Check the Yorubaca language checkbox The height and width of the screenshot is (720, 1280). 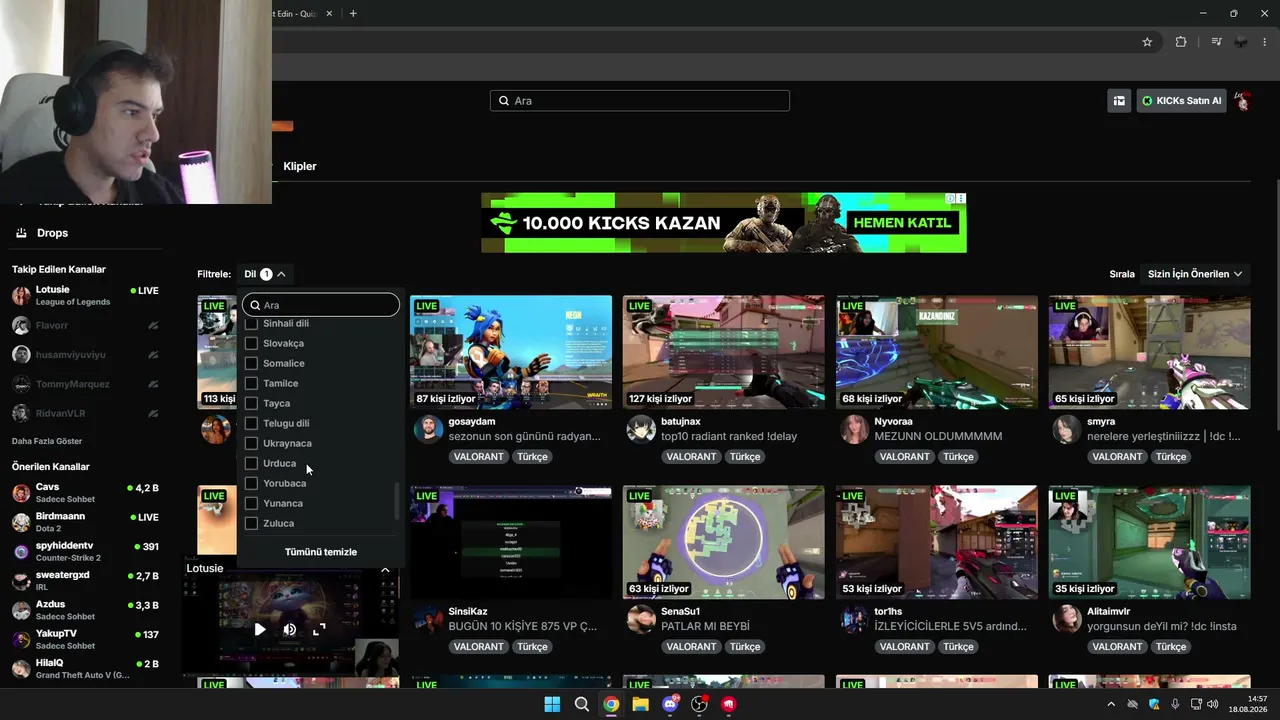pos(251,483)
